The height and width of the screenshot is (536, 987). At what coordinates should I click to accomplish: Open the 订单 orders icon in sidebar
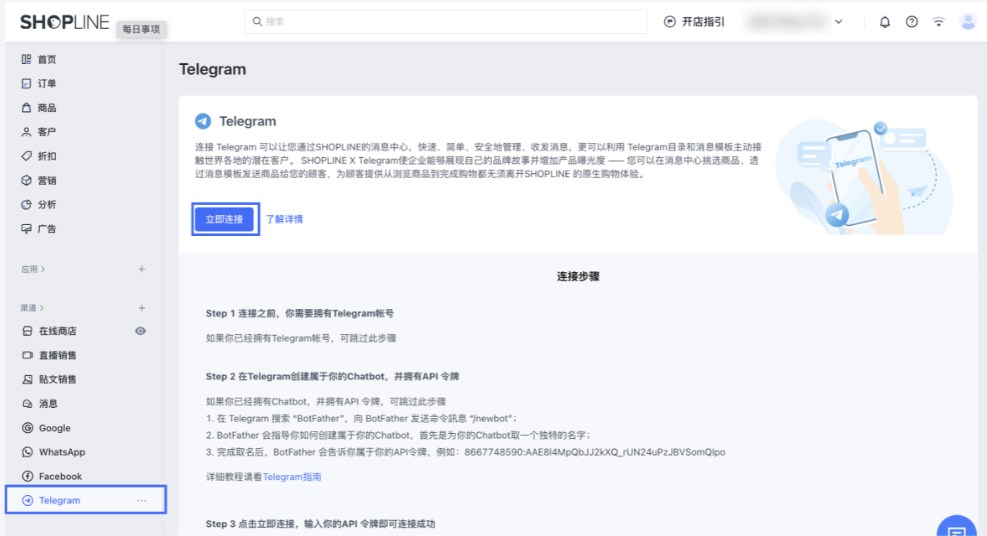pos(26,83)
